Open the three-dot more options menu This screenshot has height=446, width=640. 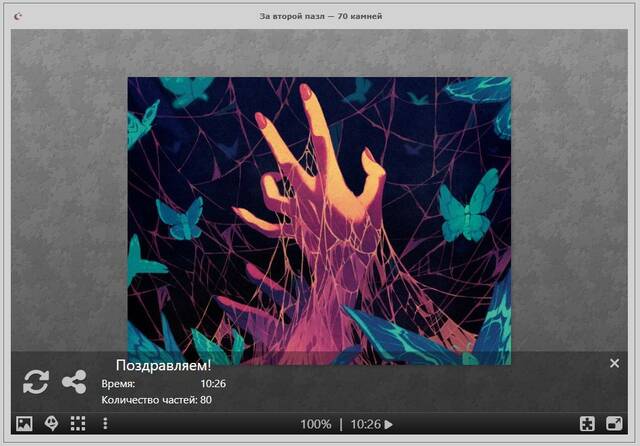coord(105,424)
